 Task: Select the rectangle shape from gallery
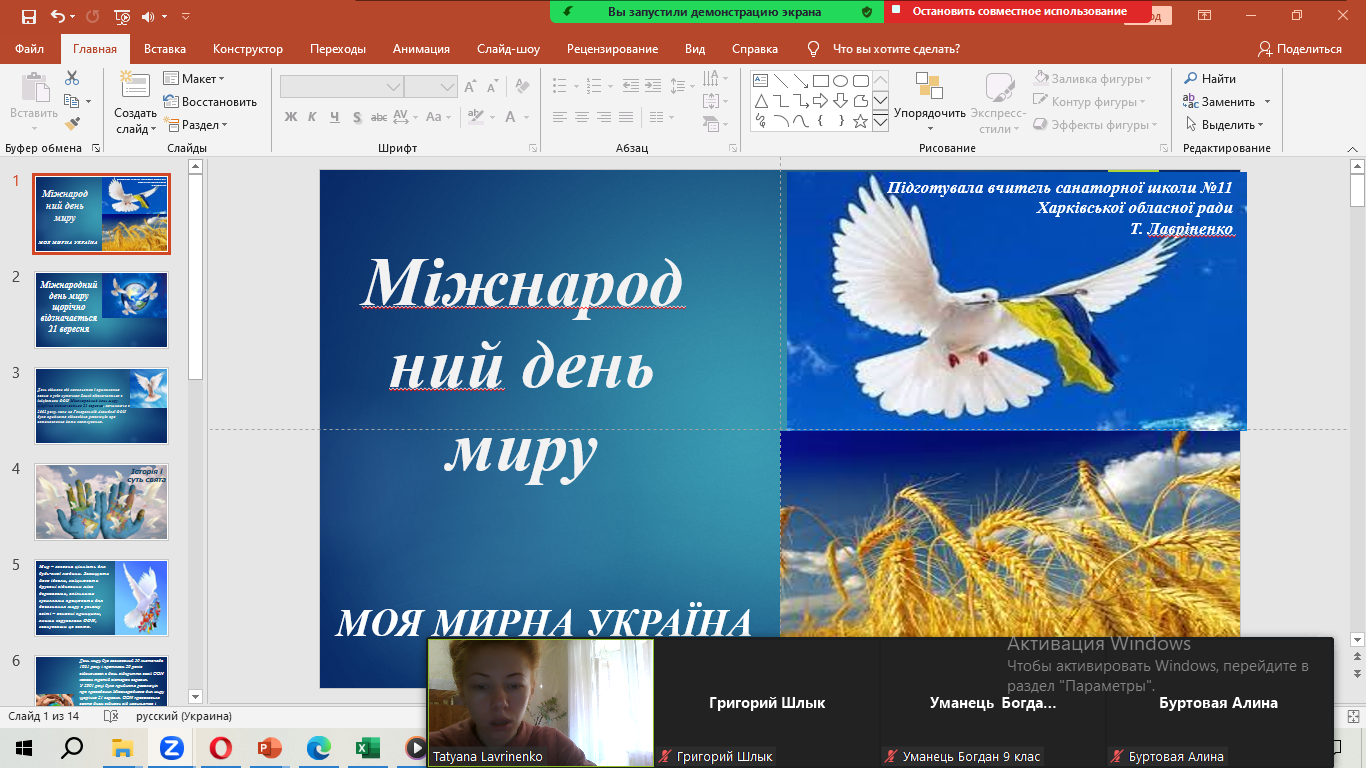(x=820, y=81)
